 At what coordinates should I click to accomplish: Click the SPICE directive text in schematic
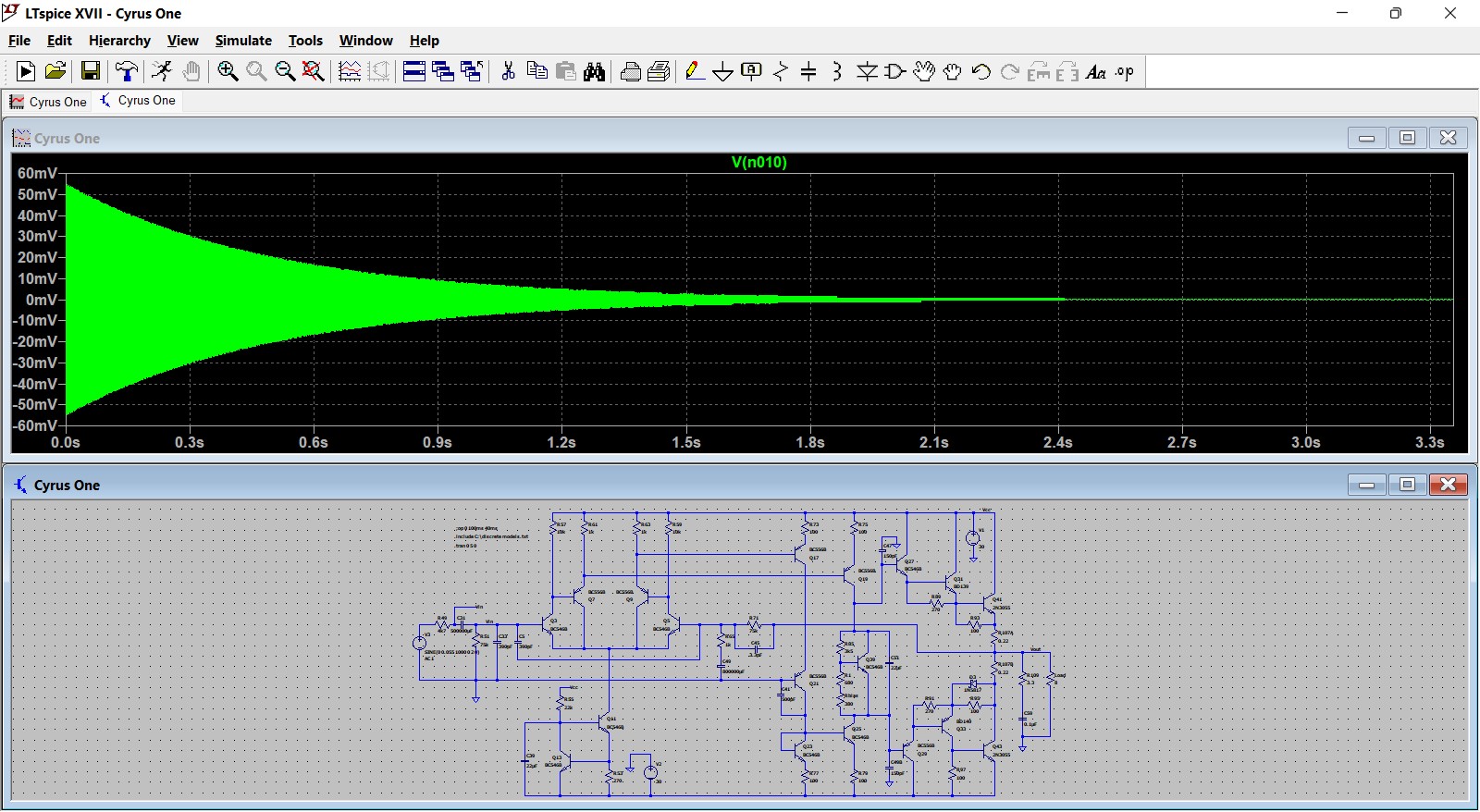491,536
